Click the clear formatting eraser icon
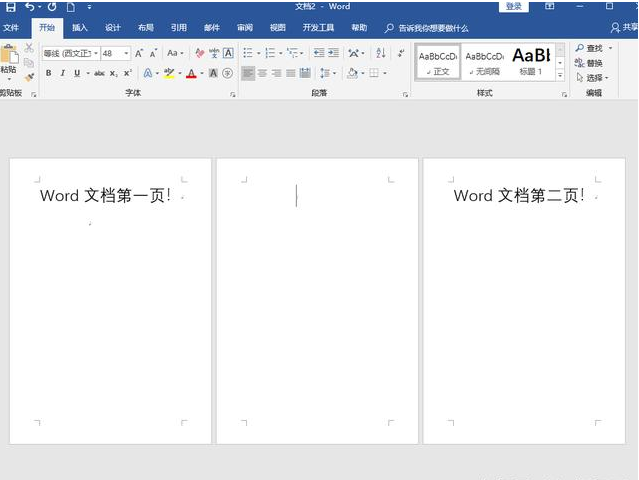Image resolution: width=639 pixels, height=480 pixels. pyautogui.click(x=200, y=53)
